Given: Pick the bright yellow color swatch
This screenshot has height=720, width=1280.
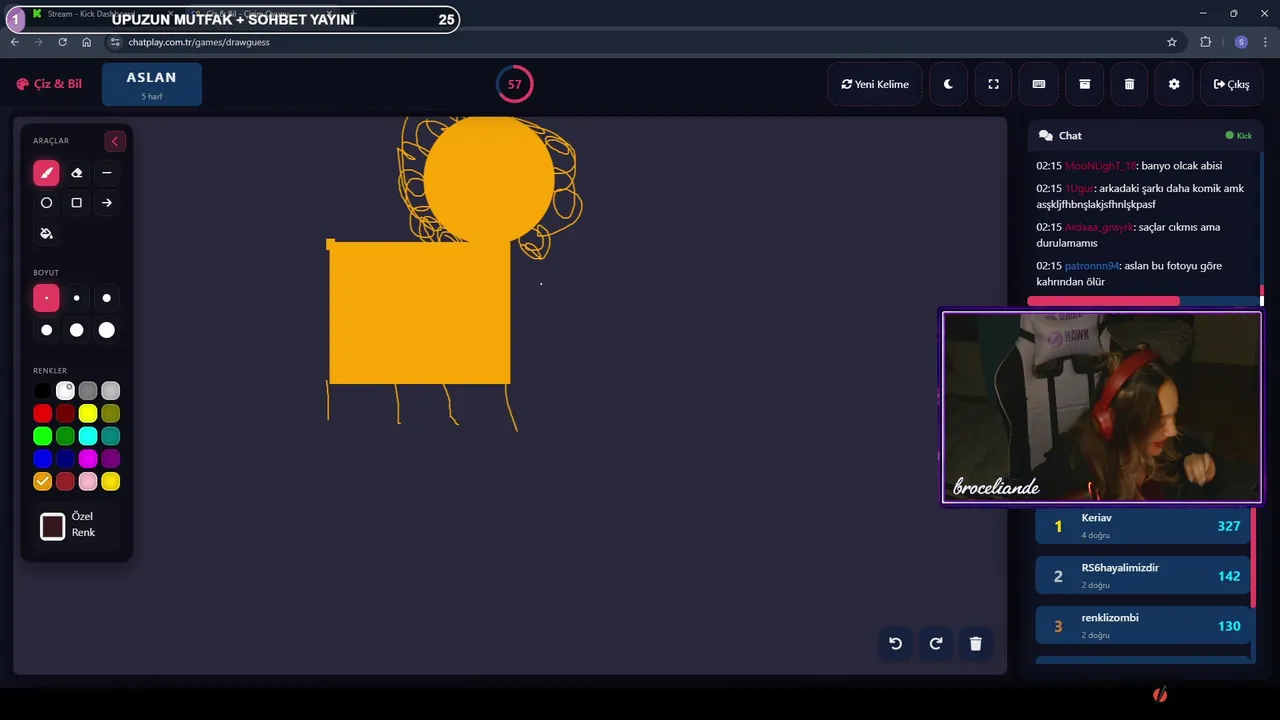Looking at the screenshot, I should pyautogui.click(x=88, y=413).
